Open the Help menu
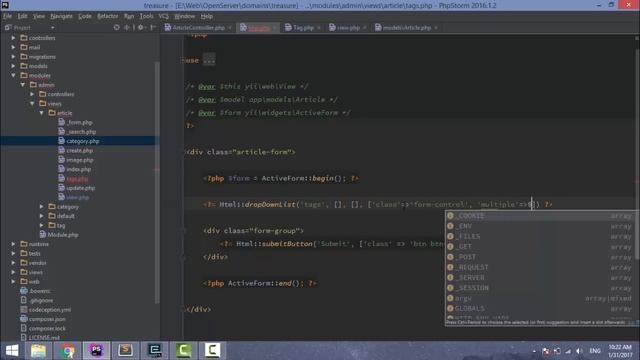Viewport: 640px width, 360px height. click(x=207, y=16)
